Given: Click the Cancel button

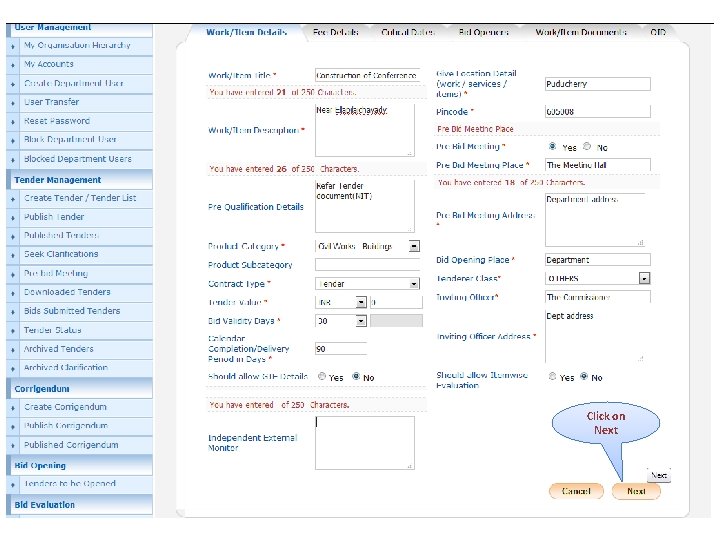Looking at the screenshot, I should pyautogui.click(x=576, y=491).
